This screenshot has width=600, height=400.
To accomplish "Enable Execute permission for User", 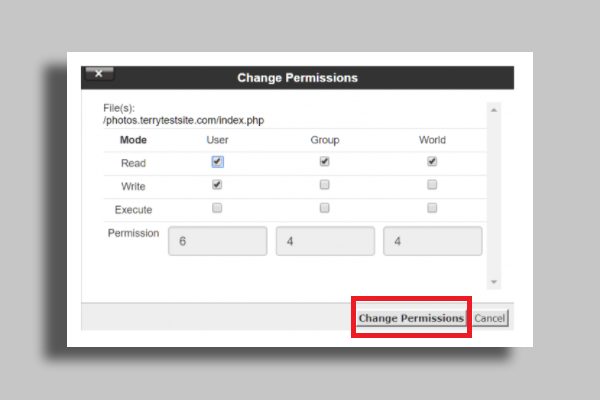I will pos(217,208).
